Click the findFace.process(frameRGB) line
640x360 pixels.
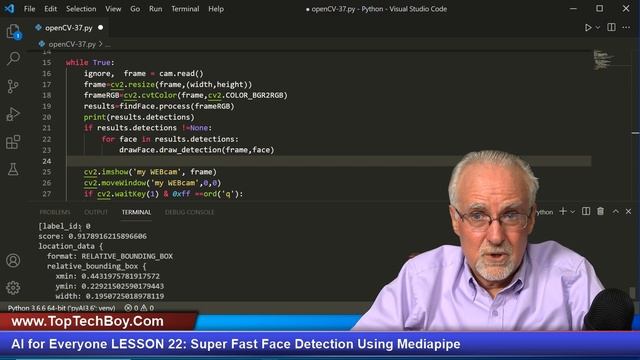[159, 106]
